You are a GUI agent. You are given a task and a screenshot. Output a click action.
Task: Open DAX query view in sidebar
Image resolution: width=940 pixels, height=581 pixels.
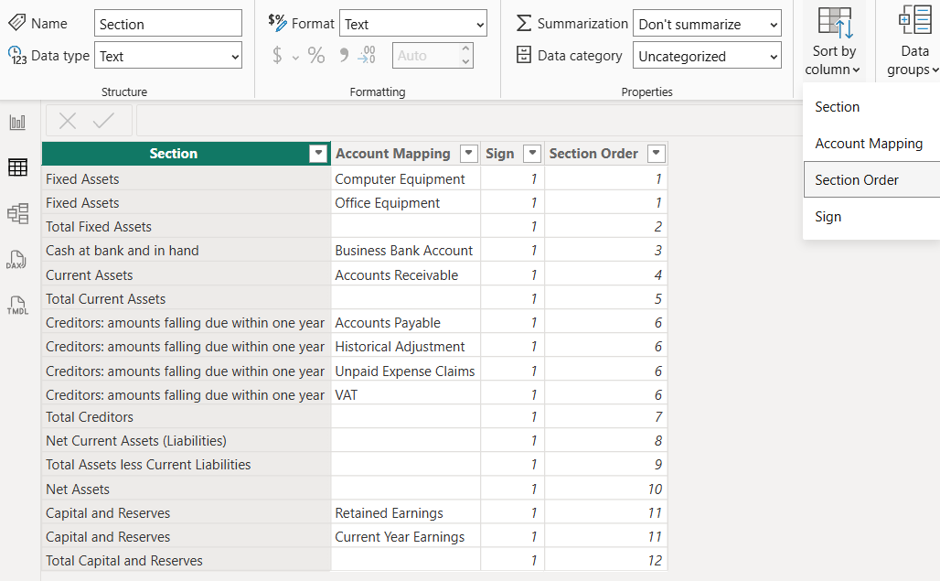tap(17, 260)
